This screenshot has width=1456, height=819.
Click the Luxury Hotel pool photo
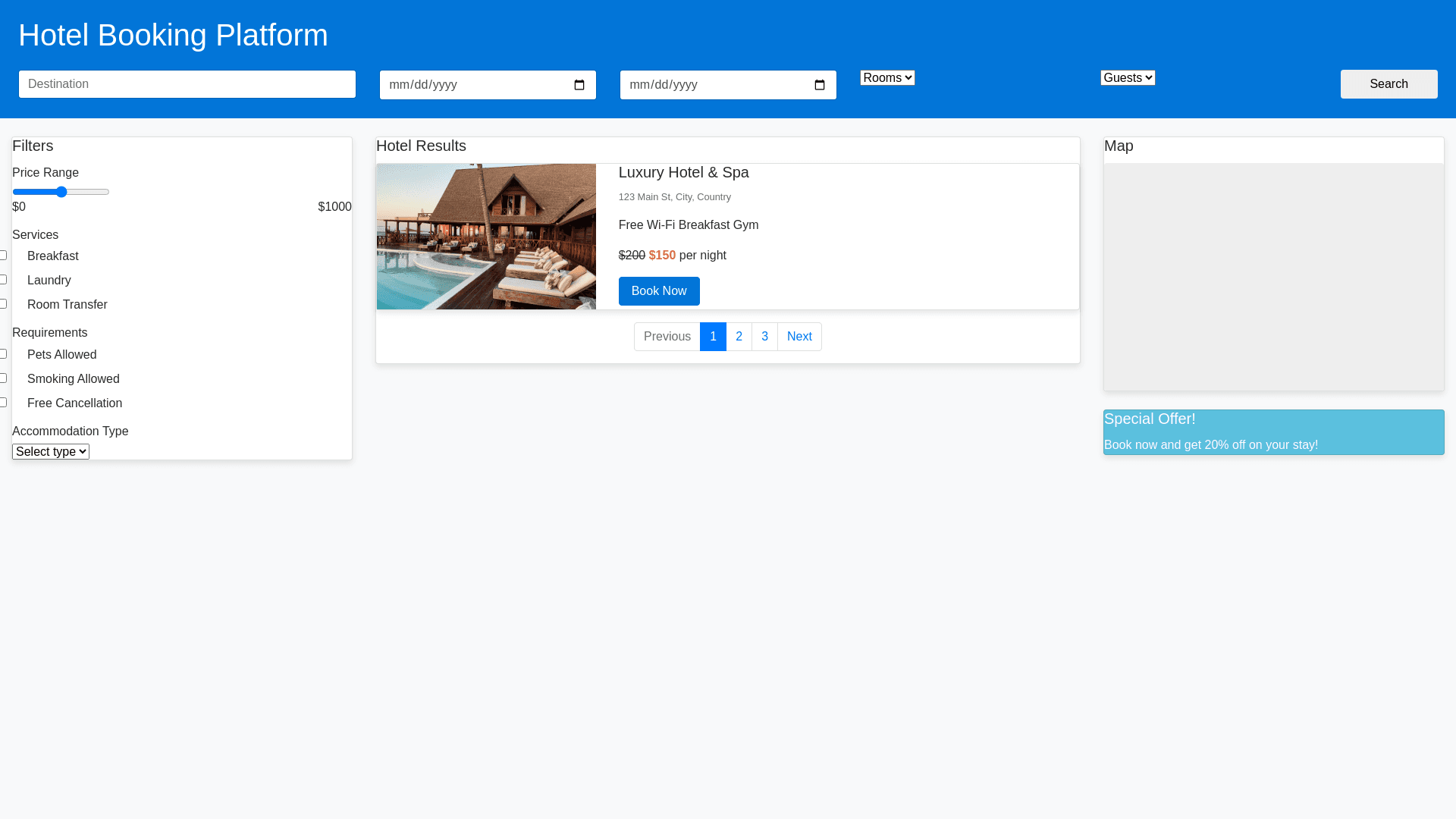click(x=486, y=237)
